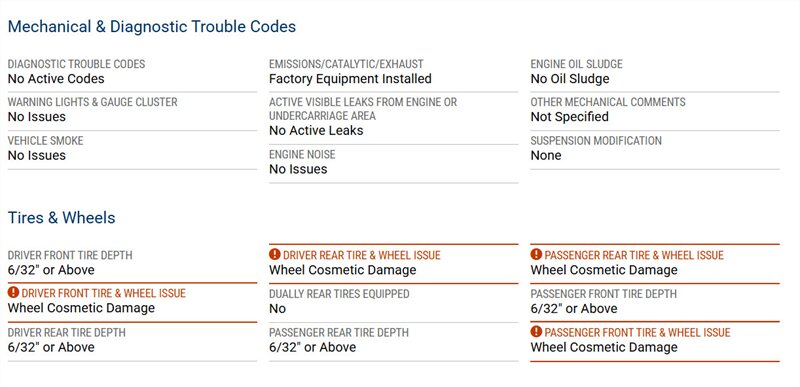This screenshot has width=800, height=387.
Task: Click the Not Specified mechanical comments value
Action: [x=569, y=117]
